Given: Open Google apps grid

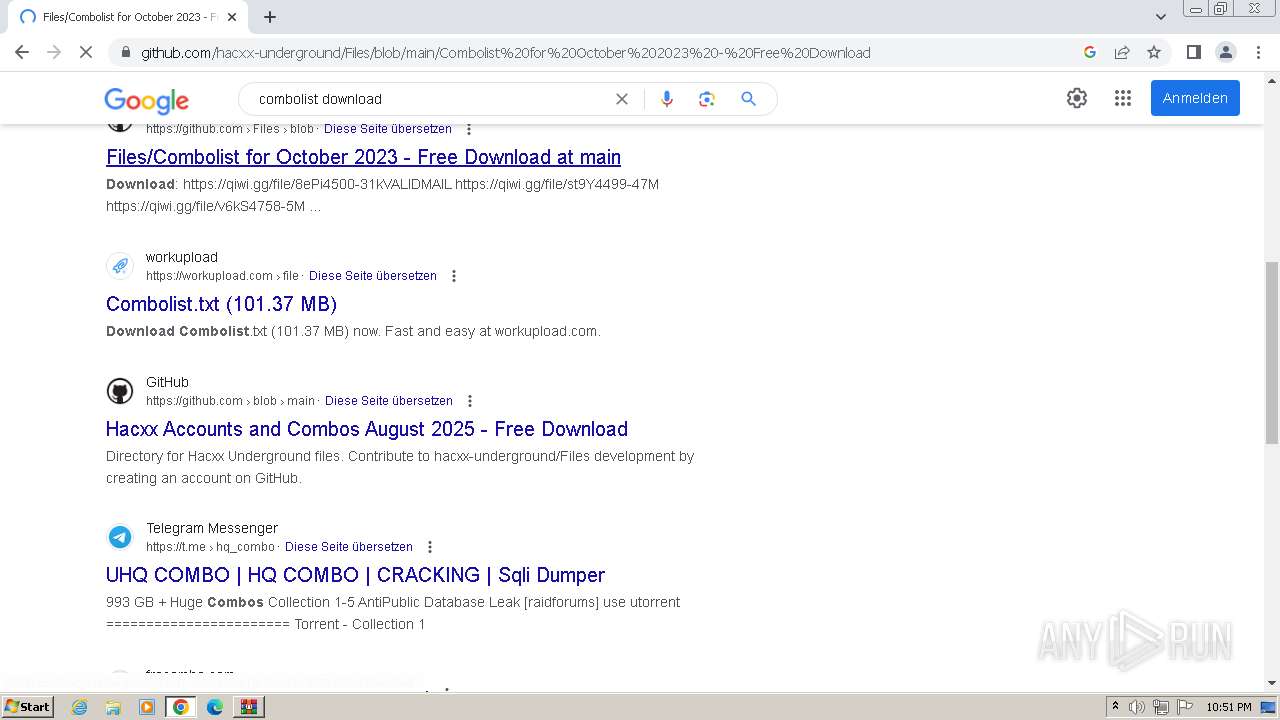Looking at the screenshot, I should [x=1123, y=98].
